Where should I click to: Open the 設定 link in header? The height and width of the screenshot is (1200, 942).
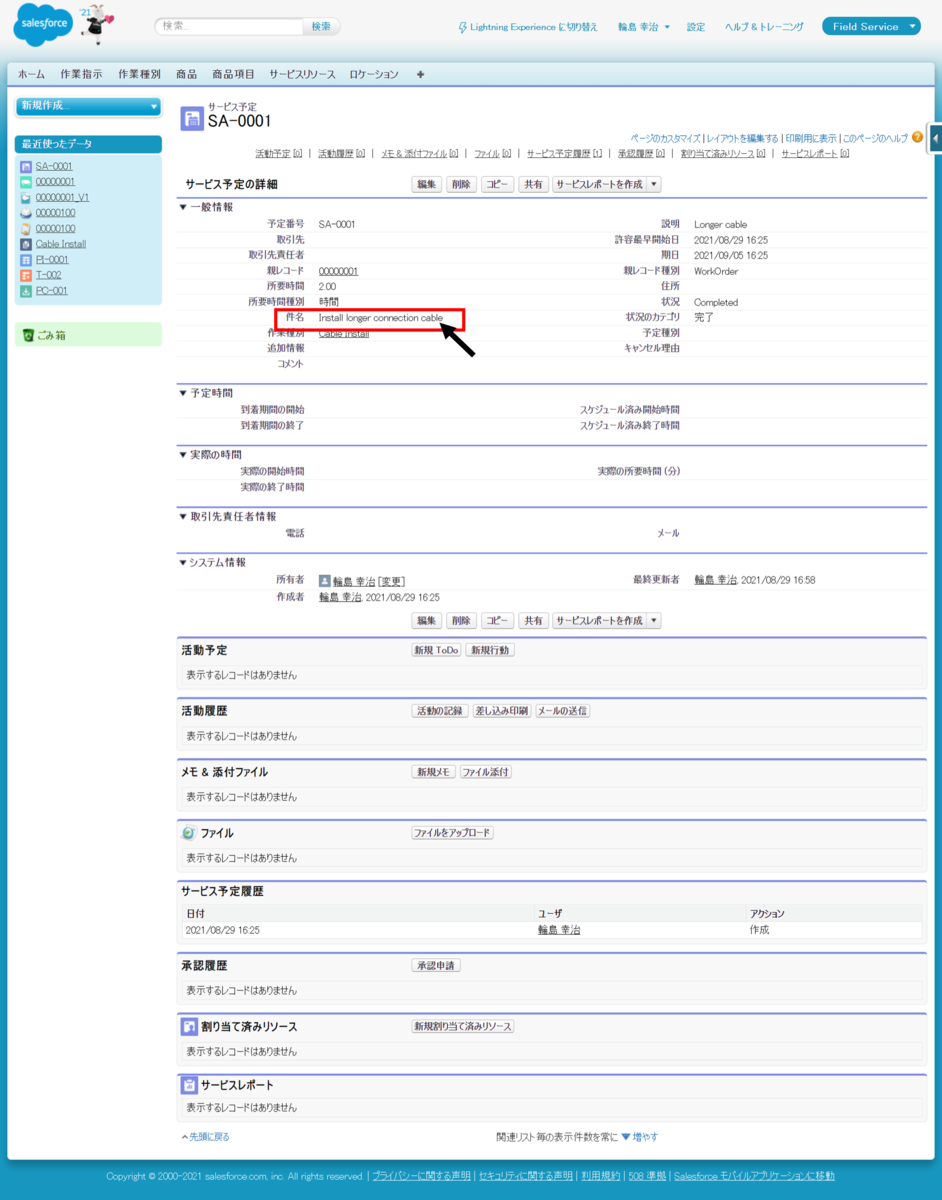[696, 27]
